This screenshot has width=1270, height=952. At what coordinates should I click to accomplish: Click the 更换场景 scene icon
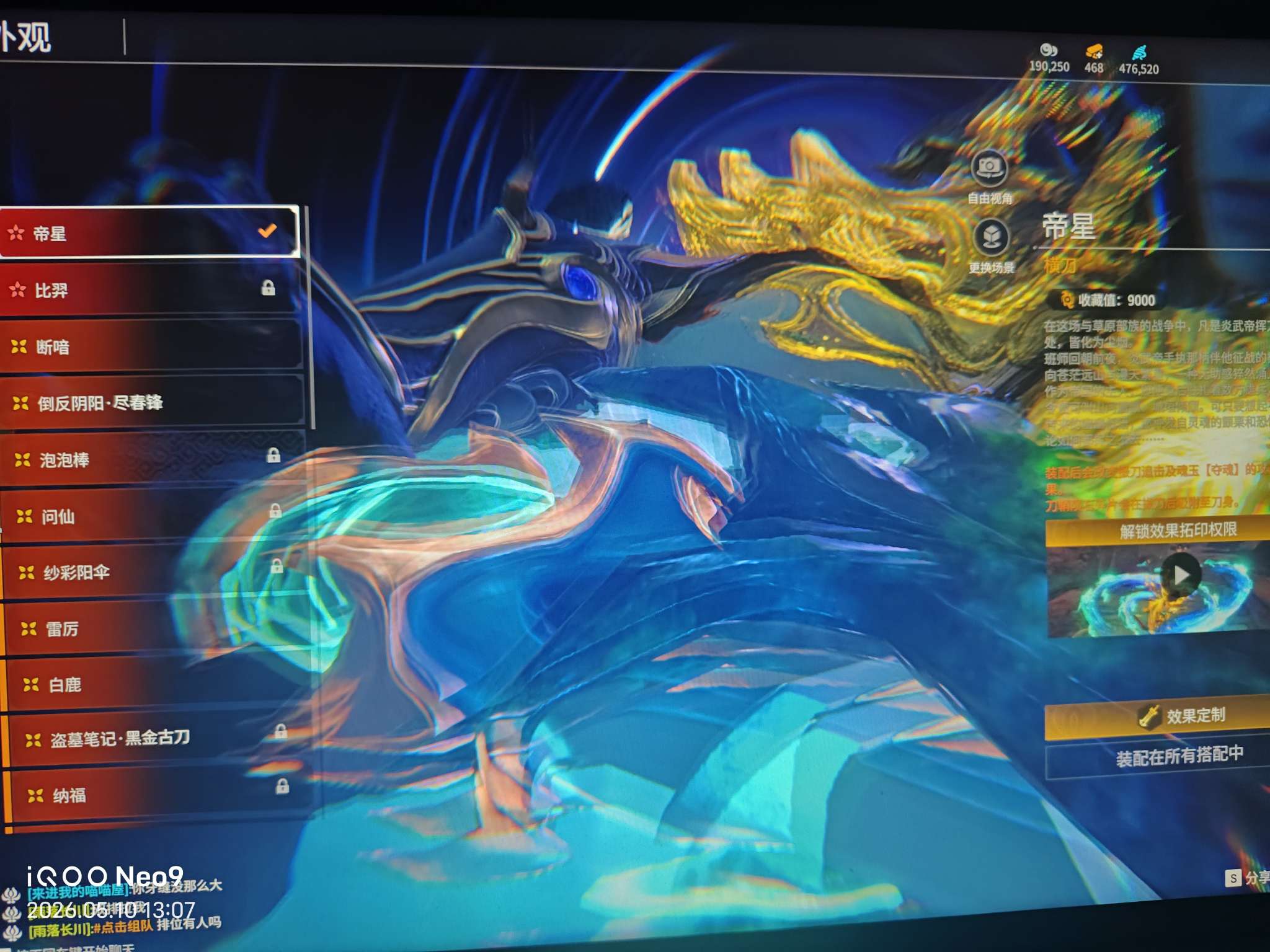[992, 237]
